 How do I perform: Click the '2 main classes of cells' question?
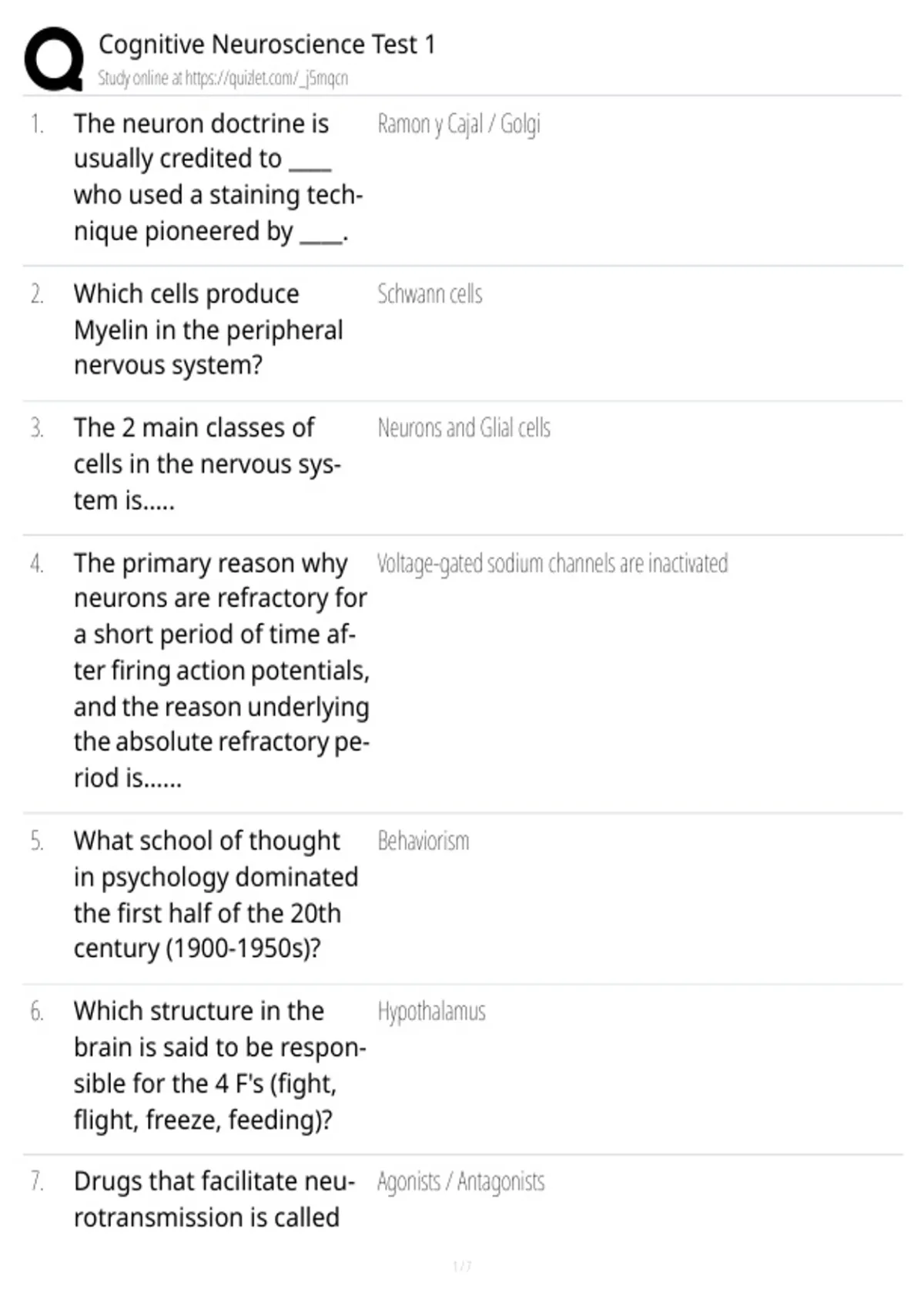pos(206,464)
